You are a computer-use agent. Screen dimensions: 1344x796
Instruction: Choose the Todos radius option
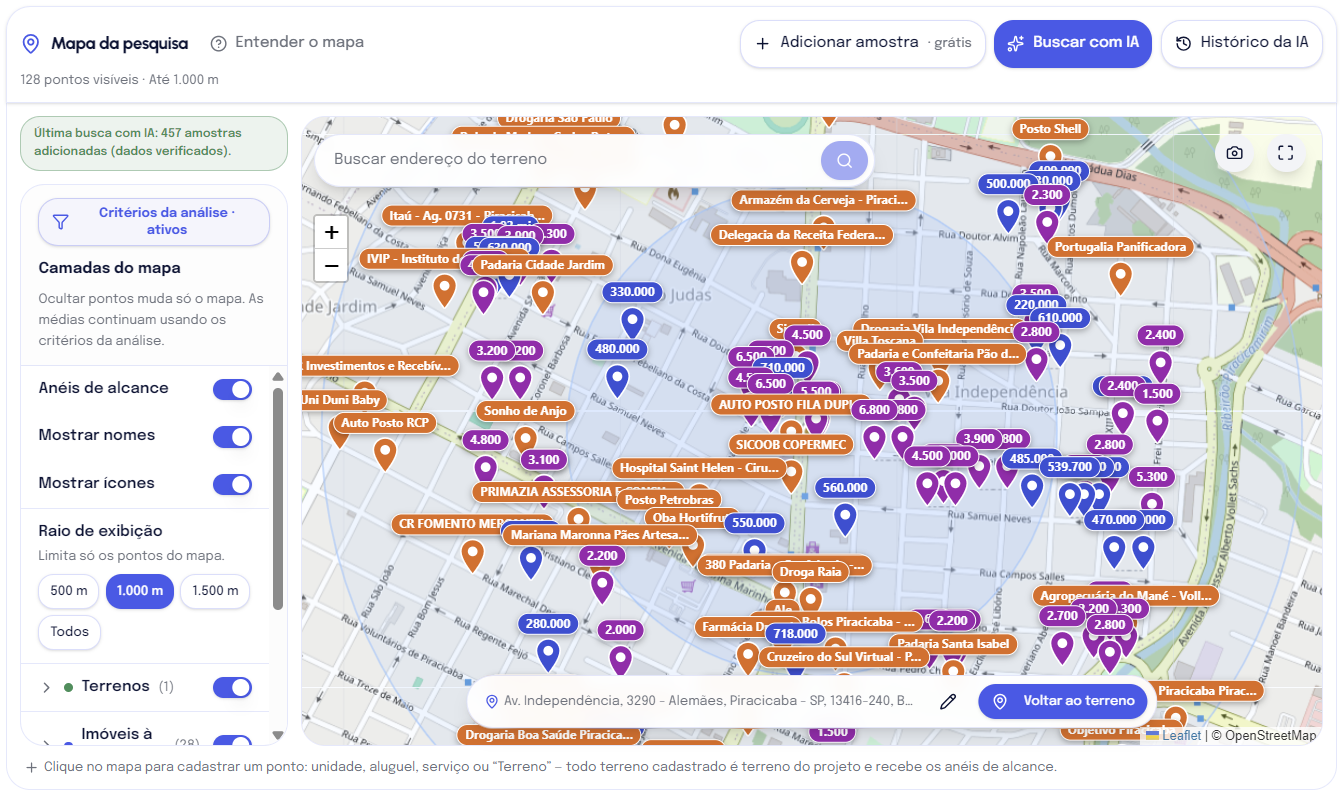pyautogui.click(x=69, y=632)
